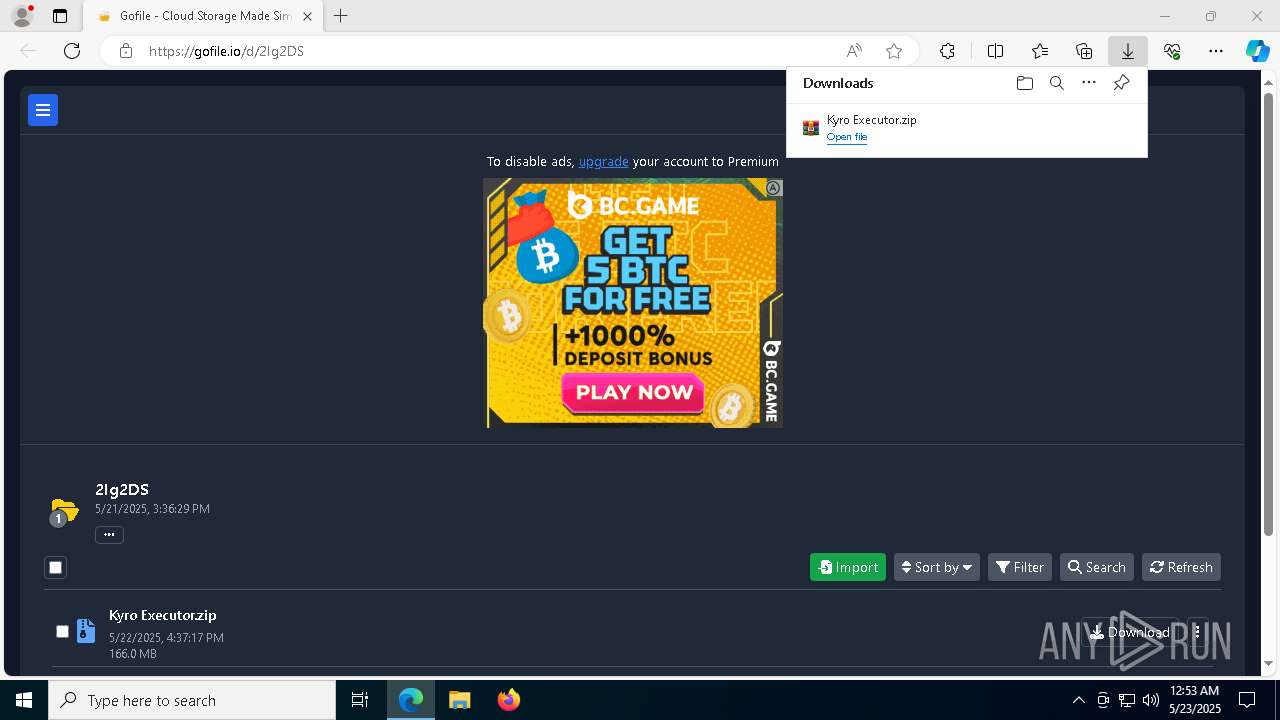
Task: Open the Gofile hamburger menu button
Action: [x=43, y=110]
